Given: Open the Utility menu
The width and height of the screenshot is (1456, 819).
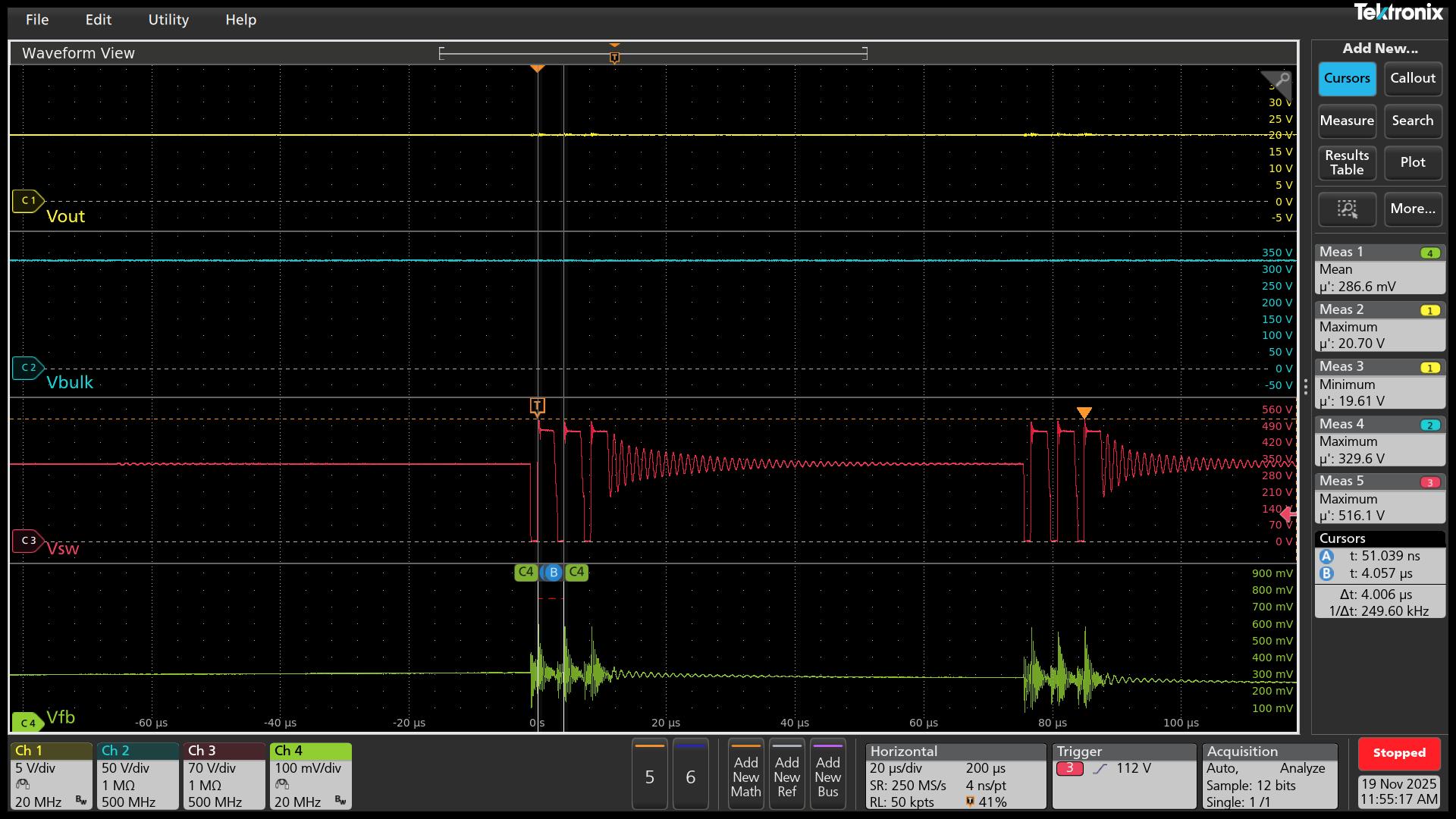Looking at the screenshot, I should click(x=168, y=20).
